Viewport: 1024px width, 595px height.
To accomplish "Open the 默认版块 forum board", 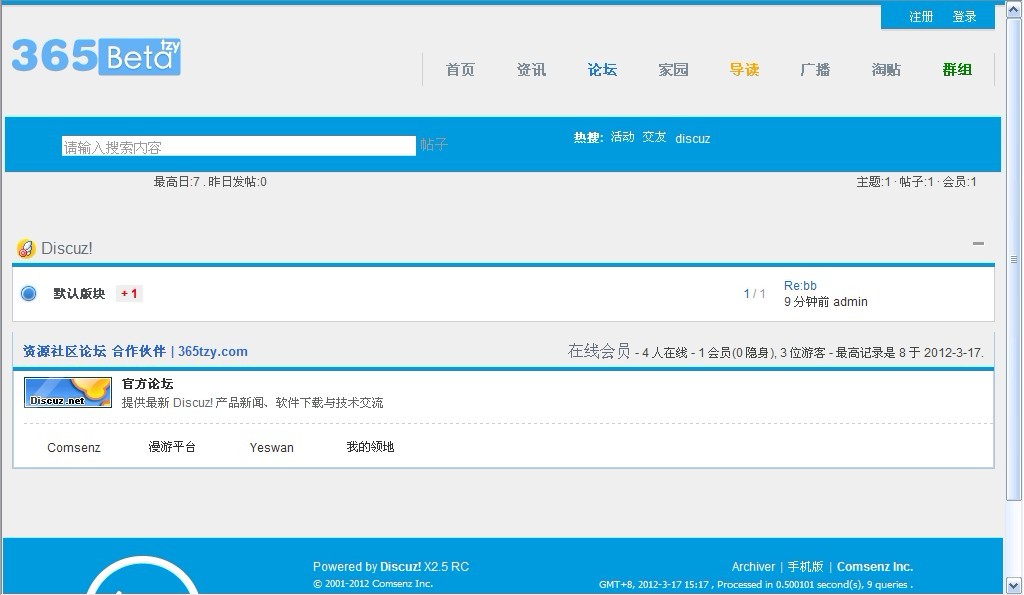I will pos(80,293).
